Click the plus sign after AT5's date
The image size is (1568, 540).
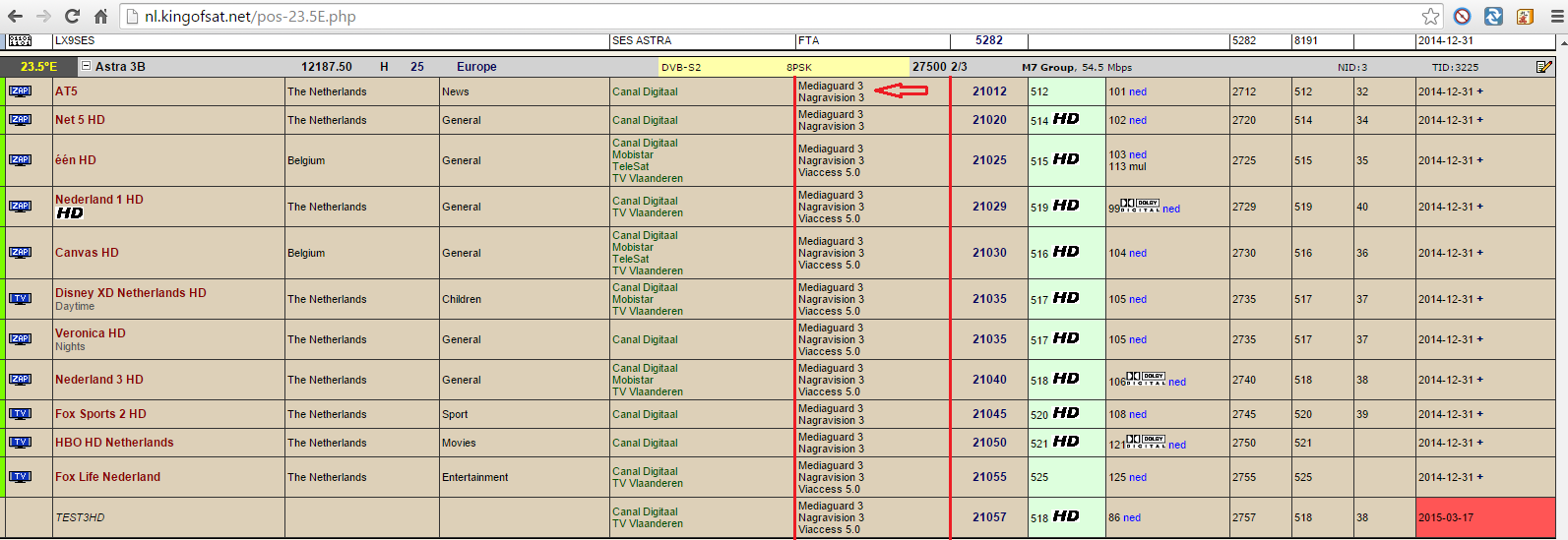[1479, 91]
